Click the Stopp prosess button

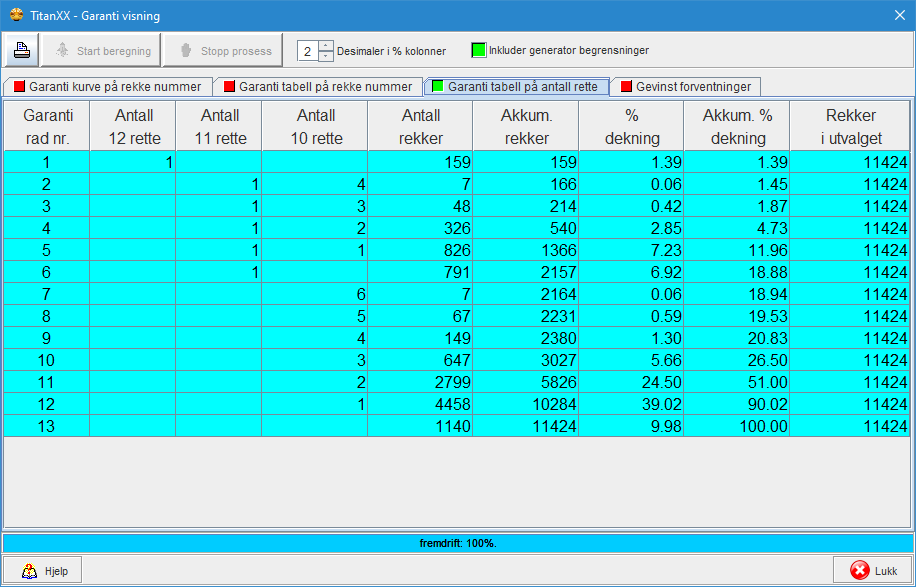pyautogui.click(x=223, y=50)
